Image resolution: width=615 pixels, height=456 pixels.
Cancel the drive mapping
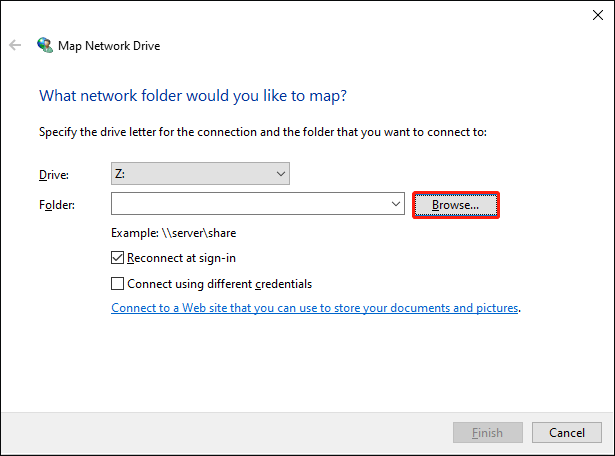(x=567, y=432)
